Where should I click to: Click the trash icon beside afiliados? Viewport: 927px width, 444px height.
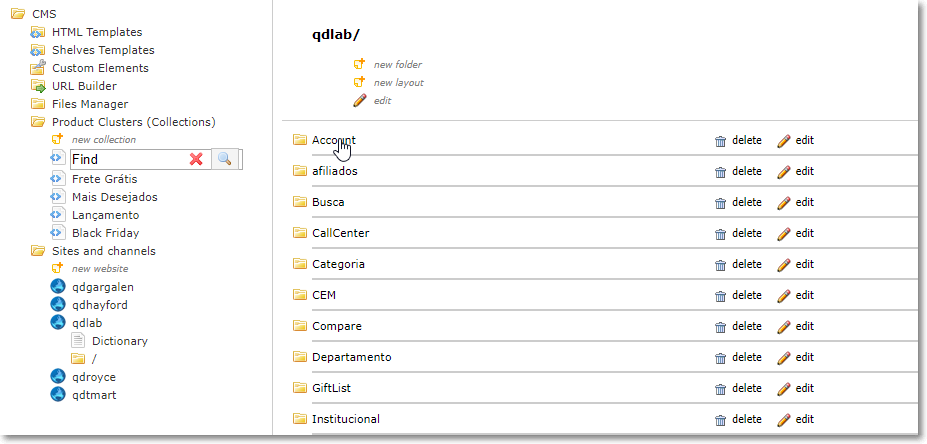[720, 172]
